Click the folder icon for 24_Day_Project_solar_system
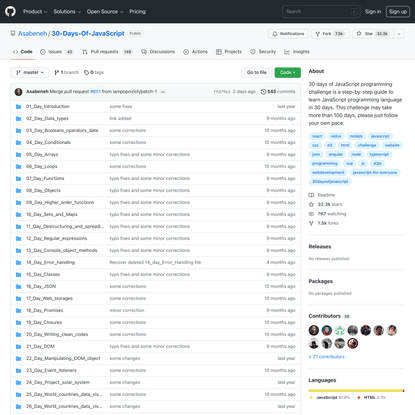 [x=19, y=382]
